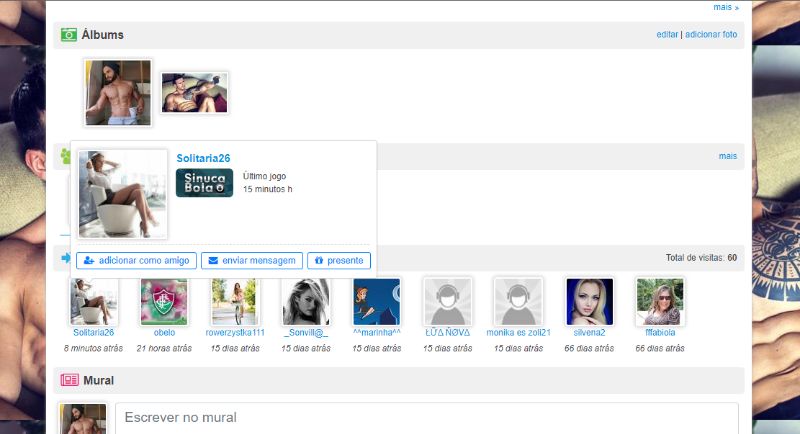Send a gift with 'presente' button
800x434 pixels.
[x=339, y=260]
